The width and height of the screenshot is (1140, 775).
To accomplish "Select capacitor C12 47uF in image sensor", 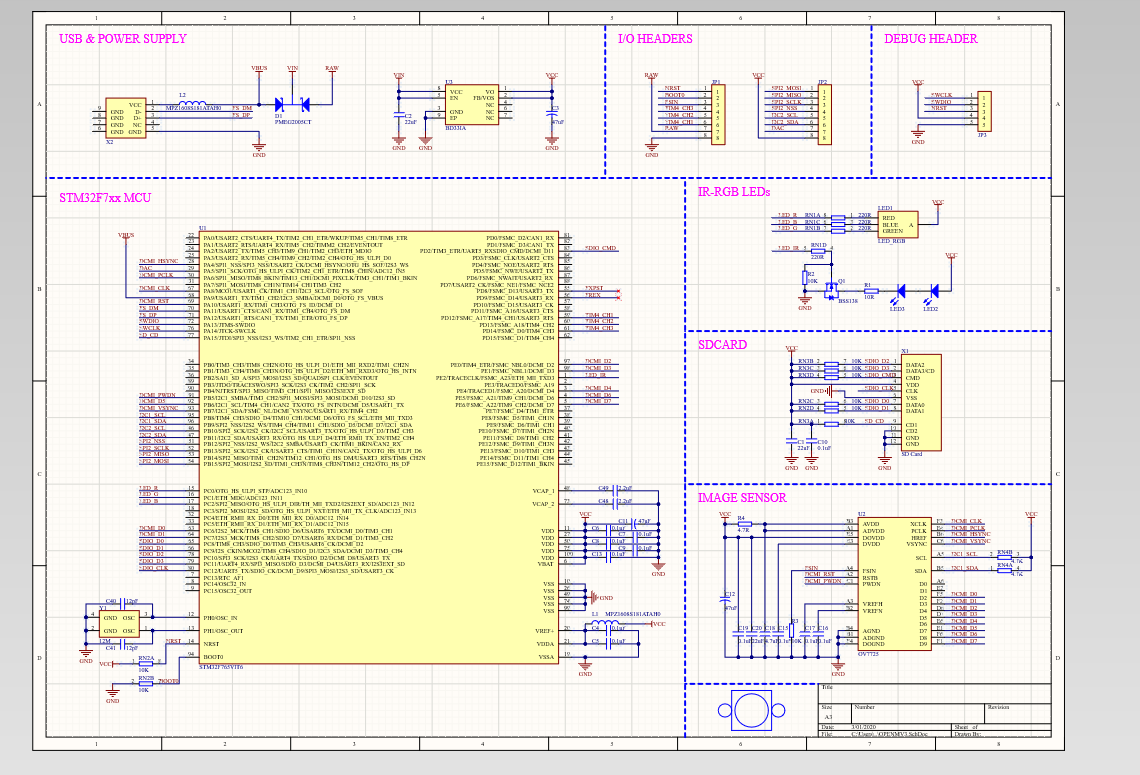I will click(x=725, y=600).
